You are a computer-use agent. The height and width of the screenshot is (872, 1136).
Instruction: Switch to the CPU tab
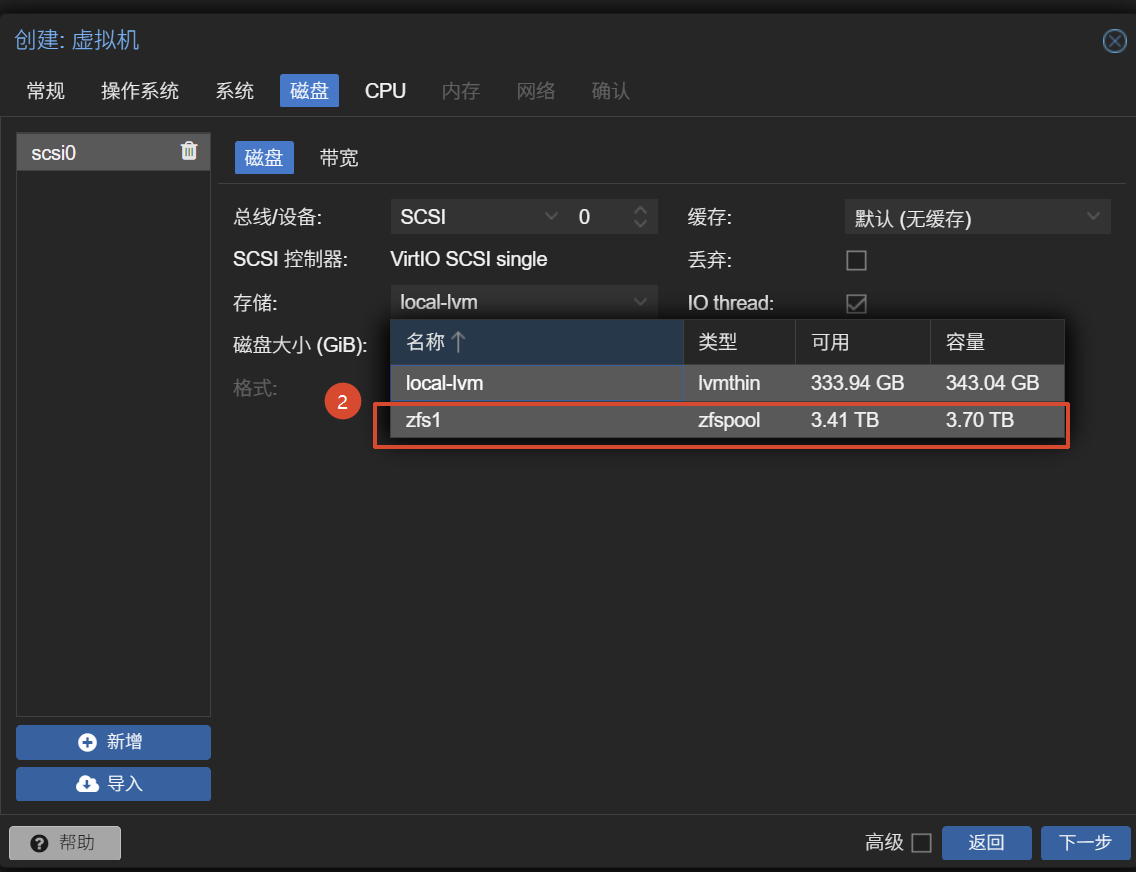(x=385, y=91)
